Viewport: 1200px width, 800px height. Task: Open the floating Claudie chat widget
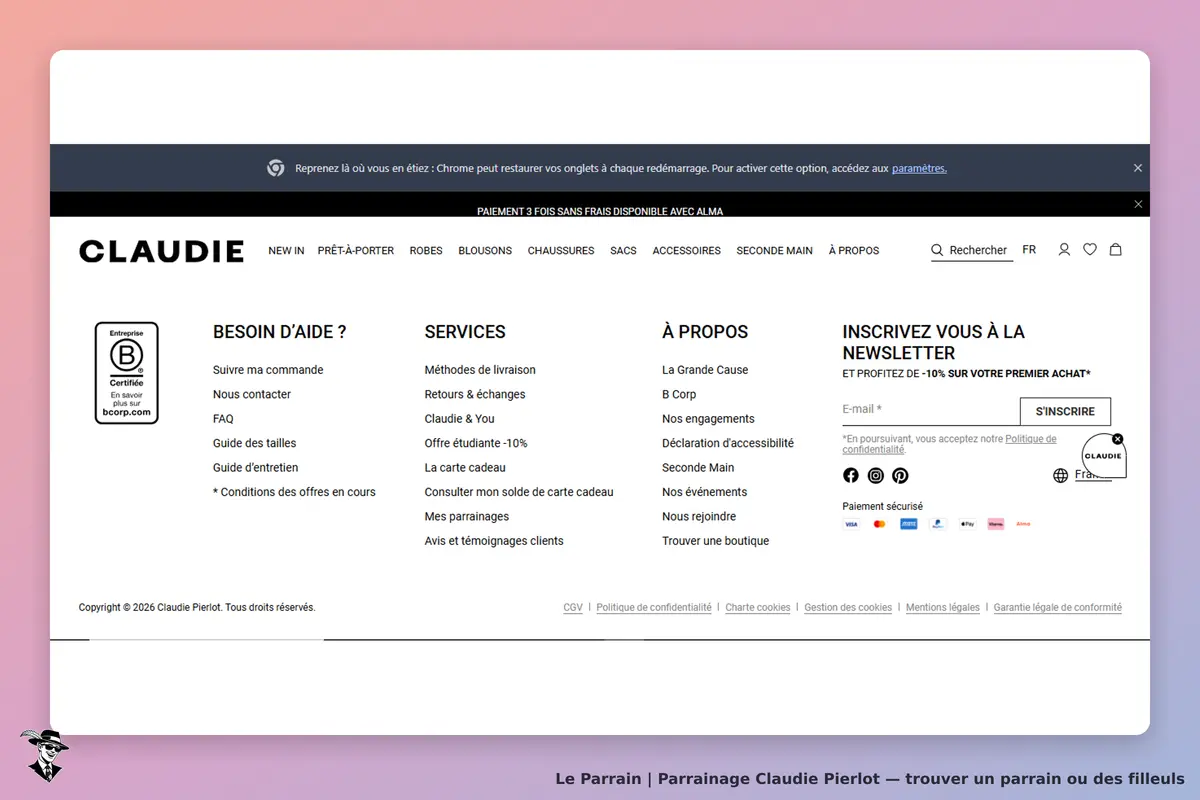tap(1103, 456)
